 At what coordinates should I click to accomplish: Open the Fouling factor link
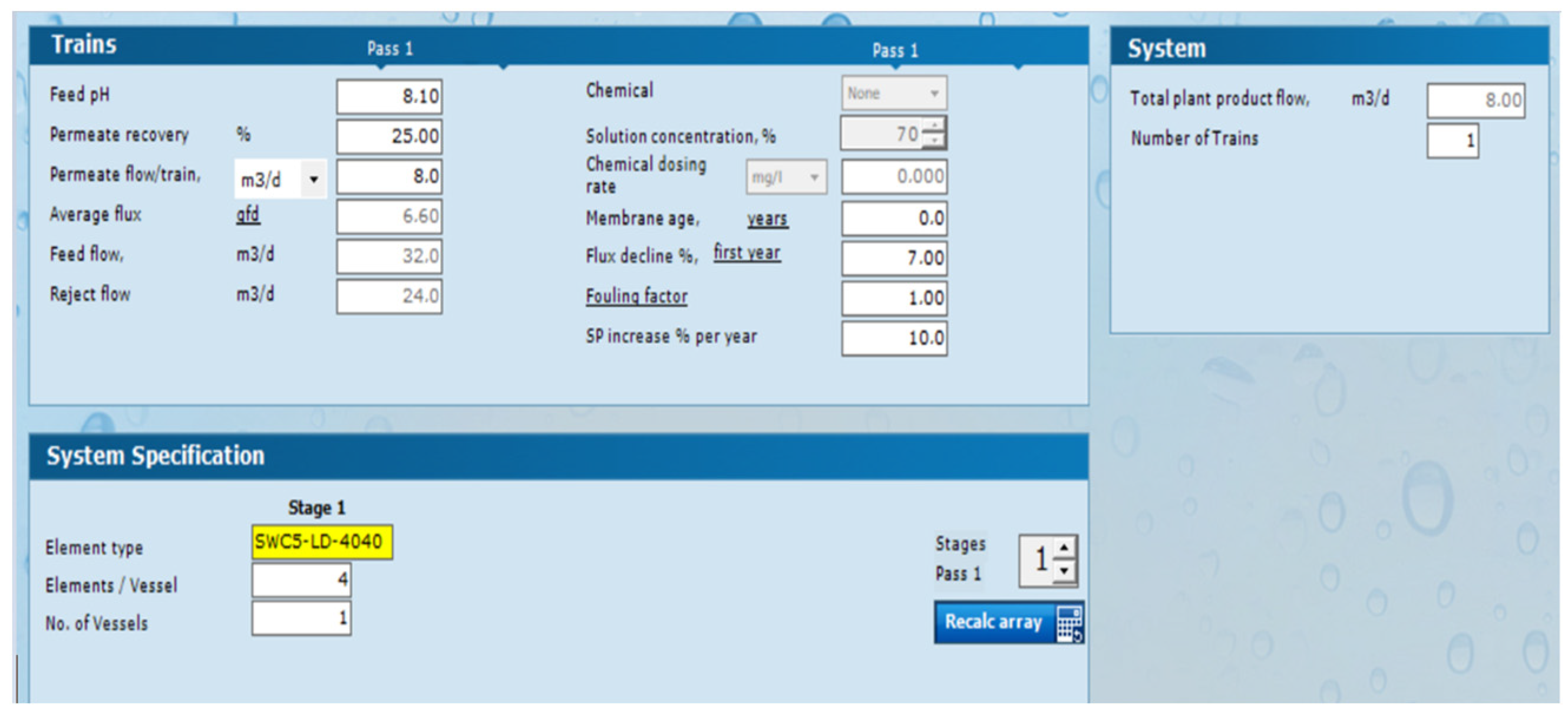tap(636, 296)
